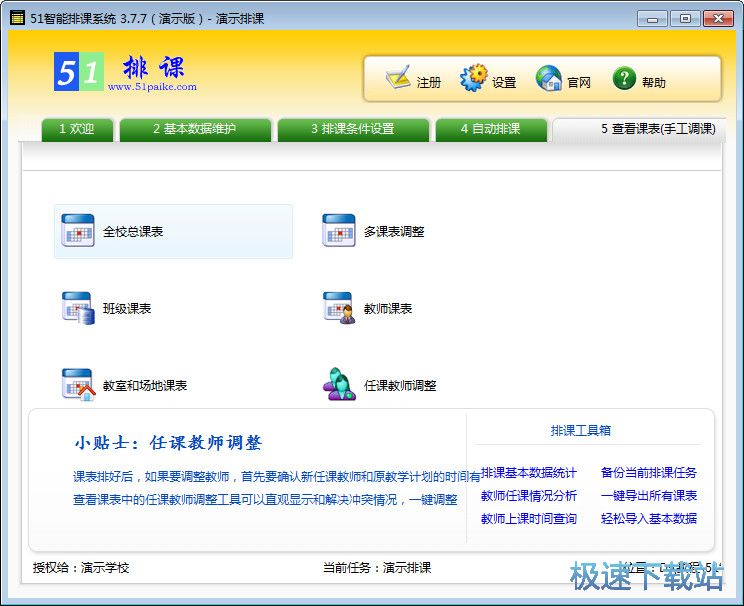Open the 教师课表 label

pyautogui.click(x=388, y=308)
